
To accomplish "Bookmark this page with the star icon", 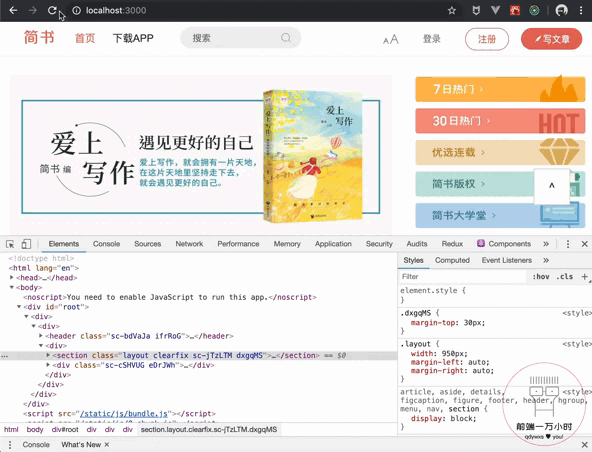I will 452,11.
